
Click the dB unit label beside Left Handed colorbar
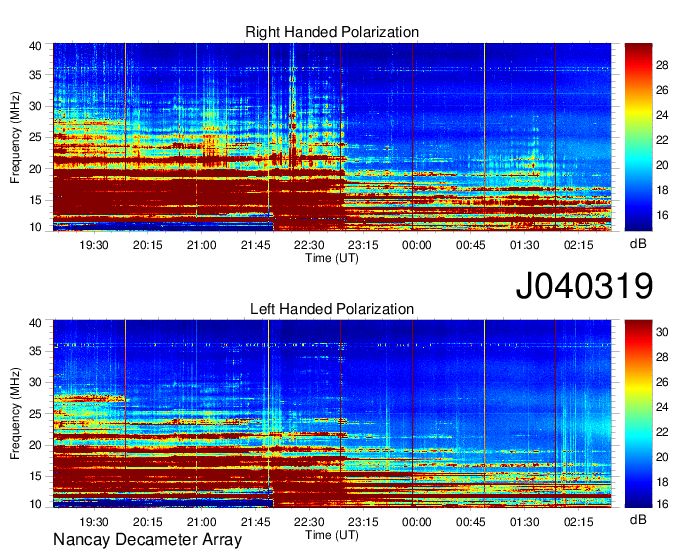(638, 519)
